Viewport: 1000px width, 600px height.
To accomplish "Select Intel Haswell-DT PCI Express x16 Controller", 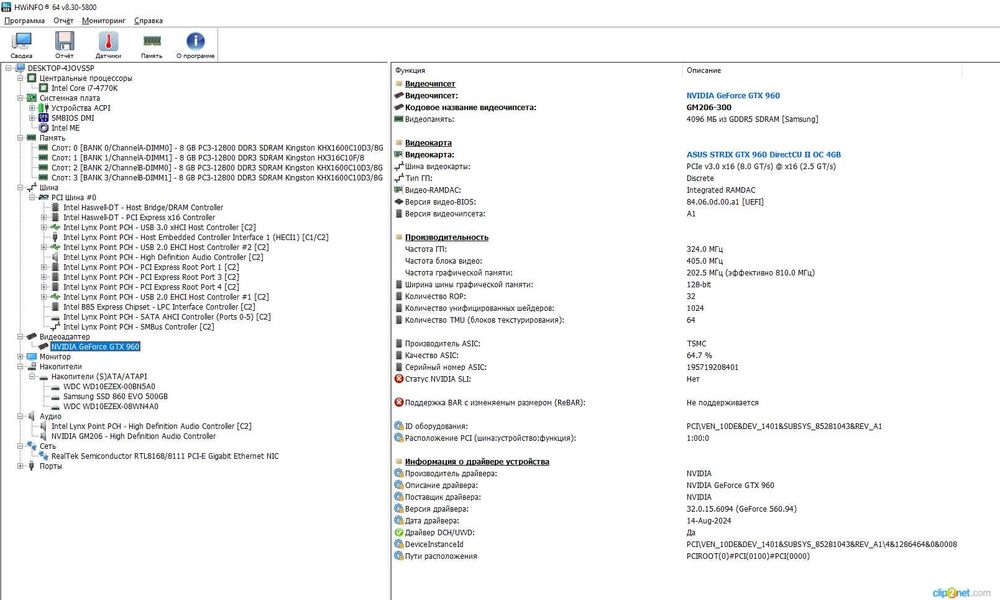I will point(139,217).
